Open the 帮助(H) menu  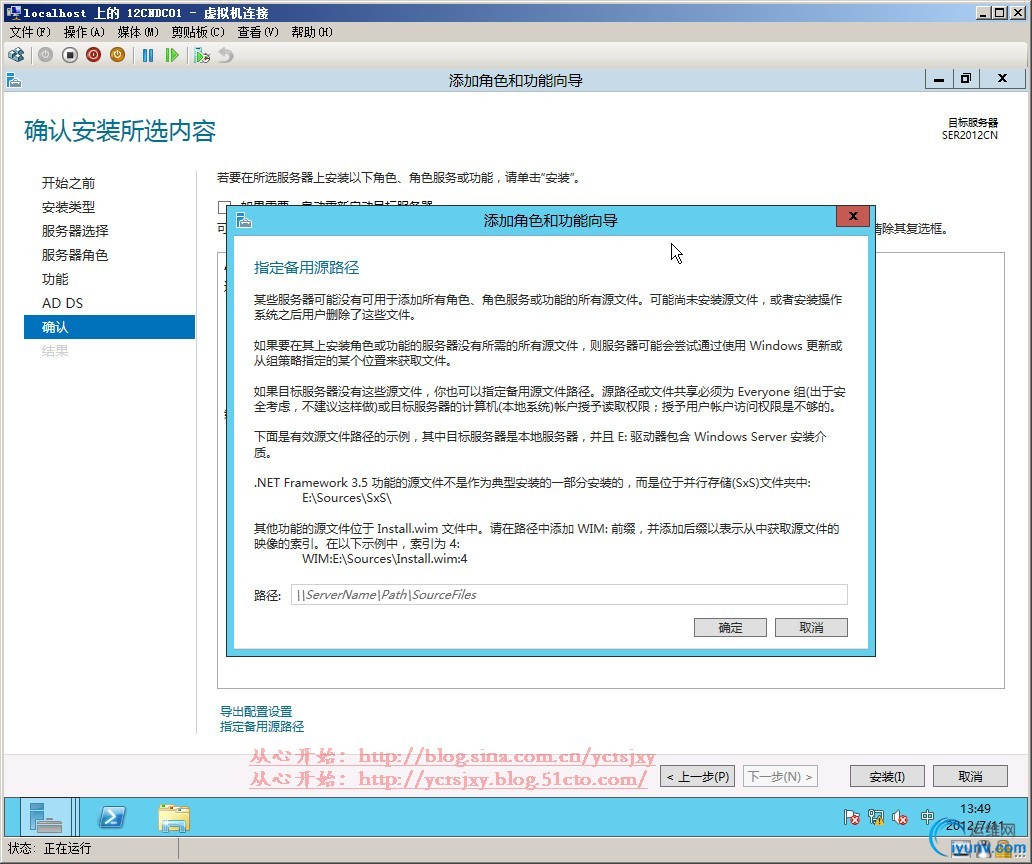tap(311, 32)
